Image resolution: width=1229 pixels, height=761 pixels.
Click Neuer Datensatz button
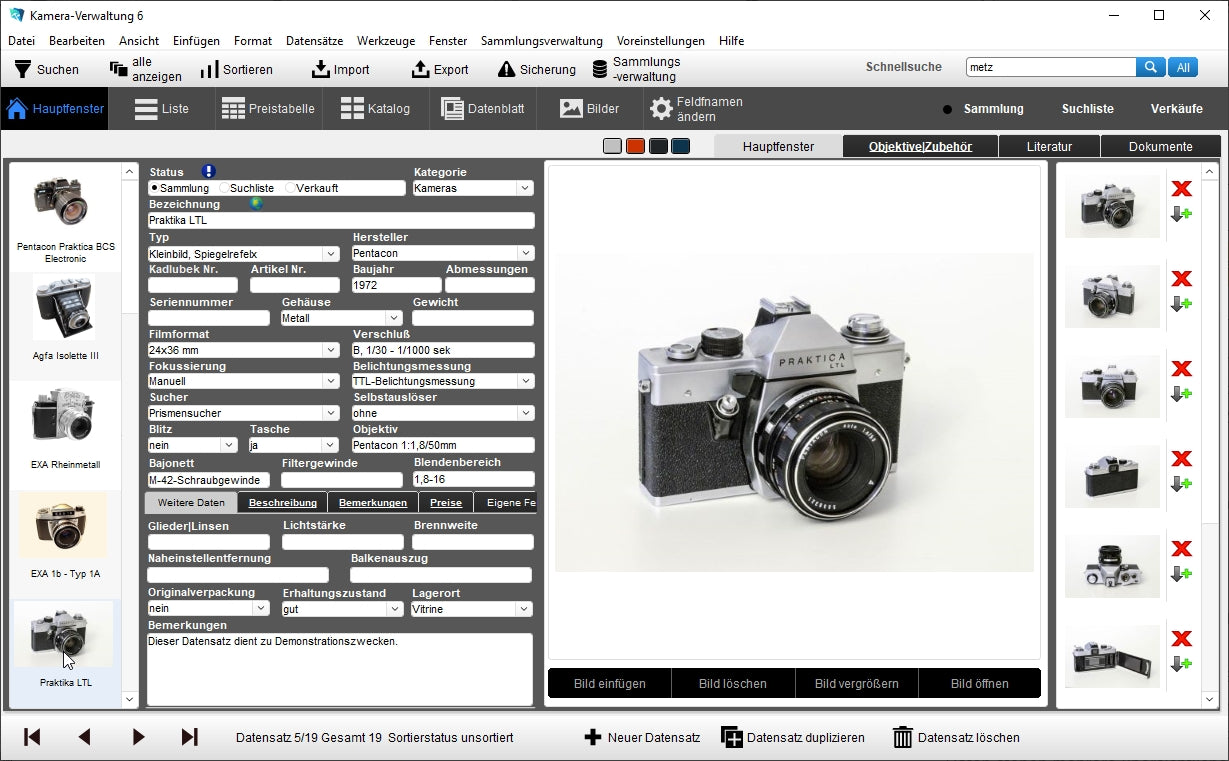(x=642, y=738)
